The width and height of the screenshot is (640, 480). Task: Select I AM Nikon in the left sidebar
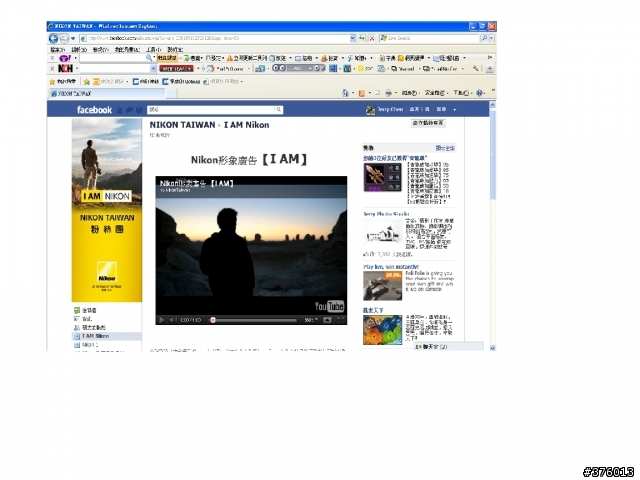(107, 336)
